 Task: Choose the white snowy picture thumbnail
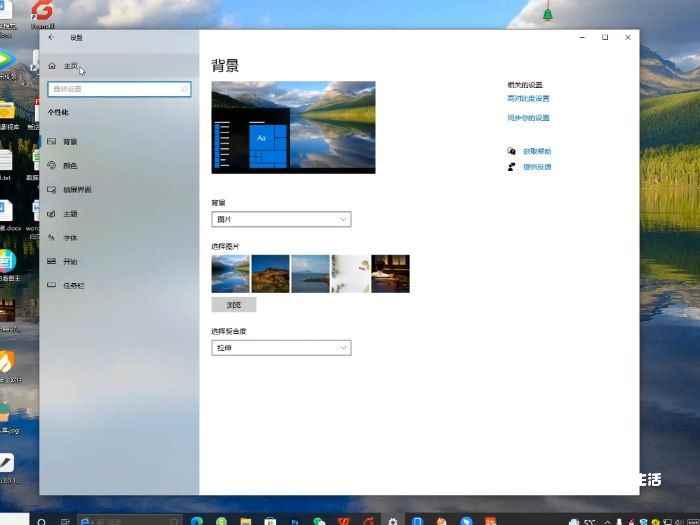pyautogui.click(x=350, y=274)
